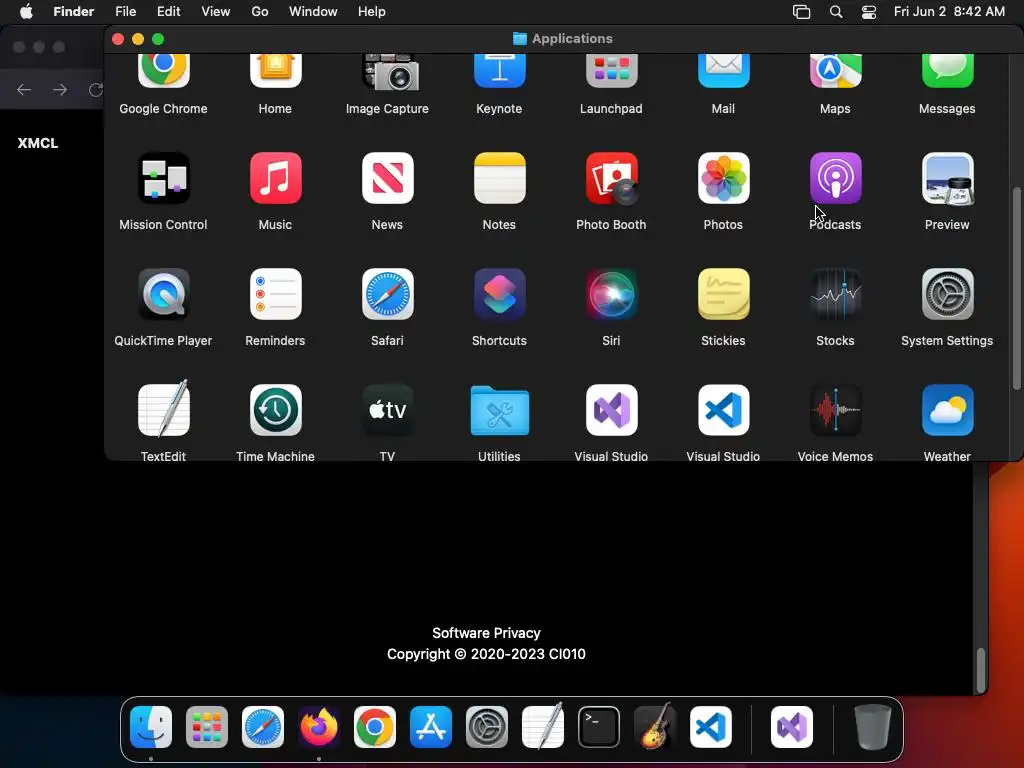The width and height of the screenshot is (1024, 768).
Task: Select the Maps app icon
Action: coord(835,71)
